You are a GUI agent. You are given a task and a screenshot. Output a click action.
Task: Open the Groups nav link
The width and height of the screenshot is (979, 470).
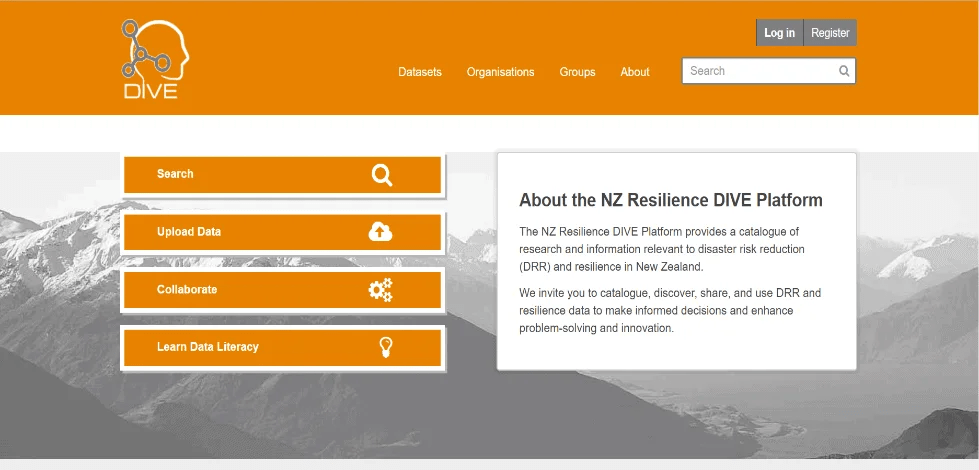(577, 72)
